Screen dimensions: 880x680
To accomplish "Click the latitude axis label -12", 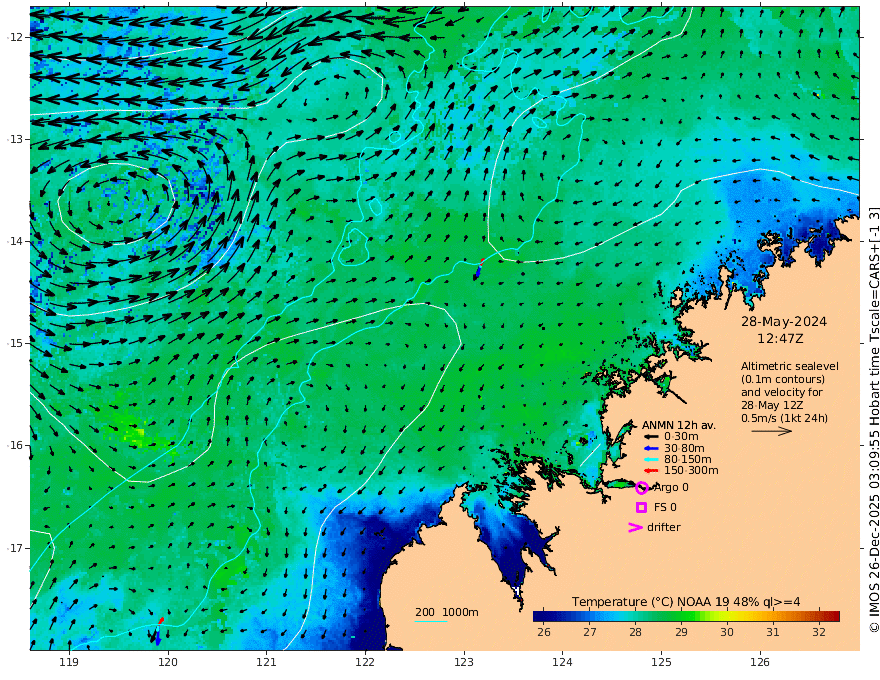I will 15,37.
